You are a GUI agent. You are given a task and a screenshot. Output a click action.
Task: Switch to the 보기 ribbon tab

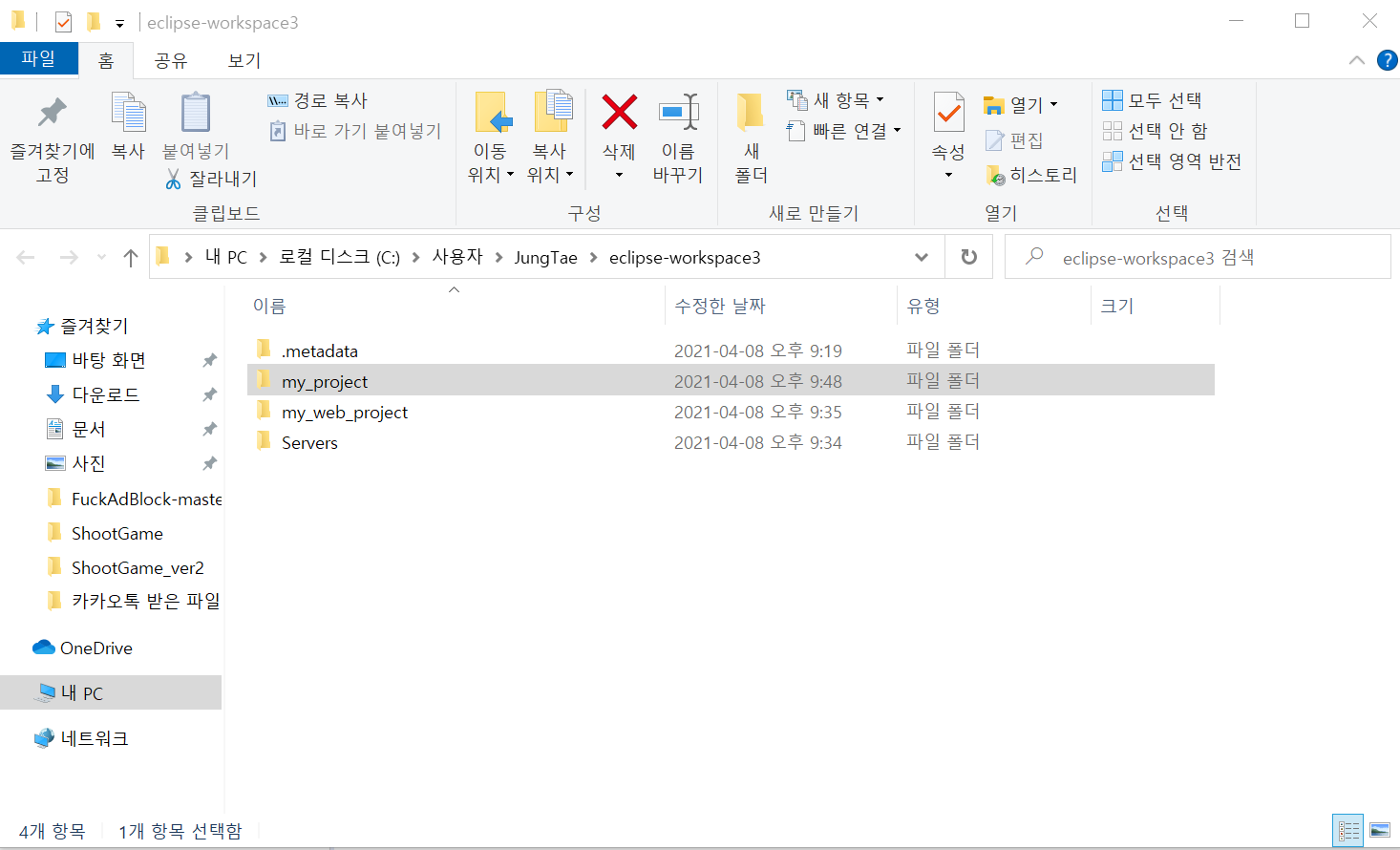pyautogui.click(x=244, y=59)
